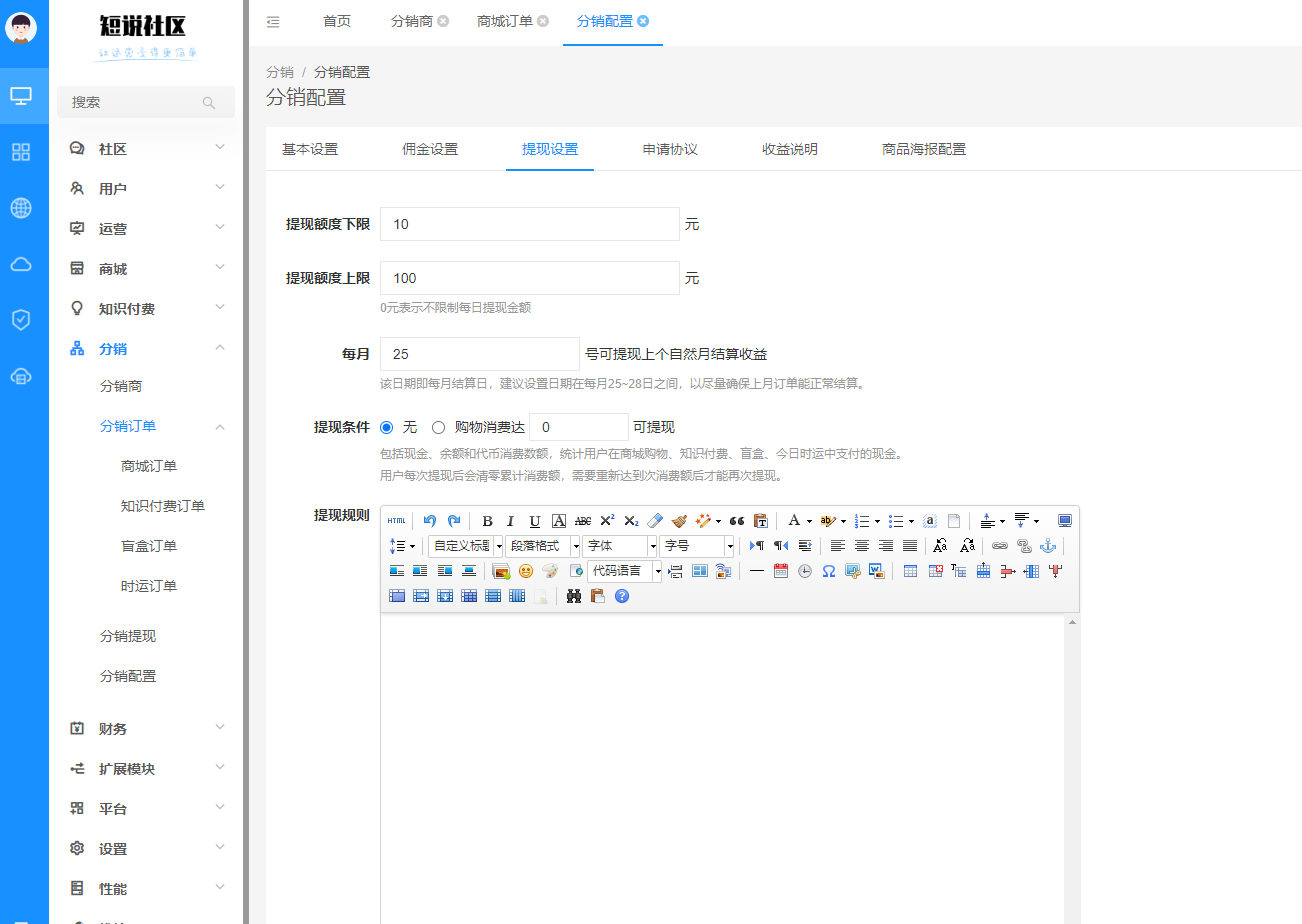1302x924 pixels.
Task: Insert a hyperlink with chain icon
Action: tap(1000, 546)
